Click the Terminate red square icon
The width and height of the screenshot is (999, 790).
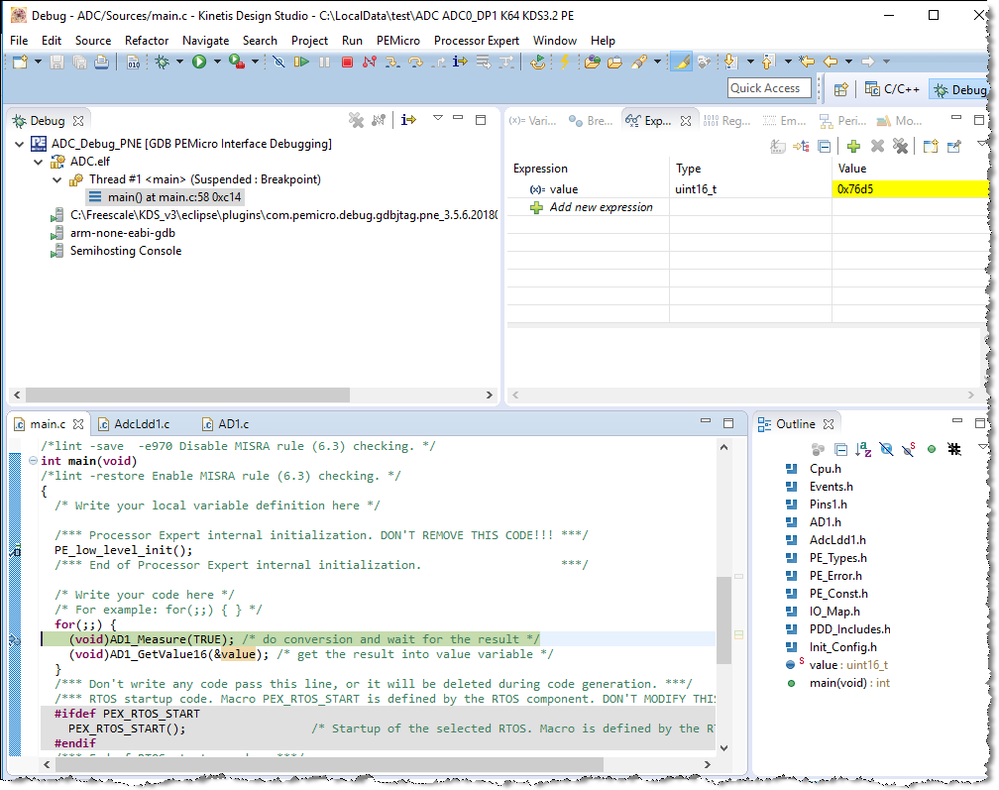click(x=347, y=62)
